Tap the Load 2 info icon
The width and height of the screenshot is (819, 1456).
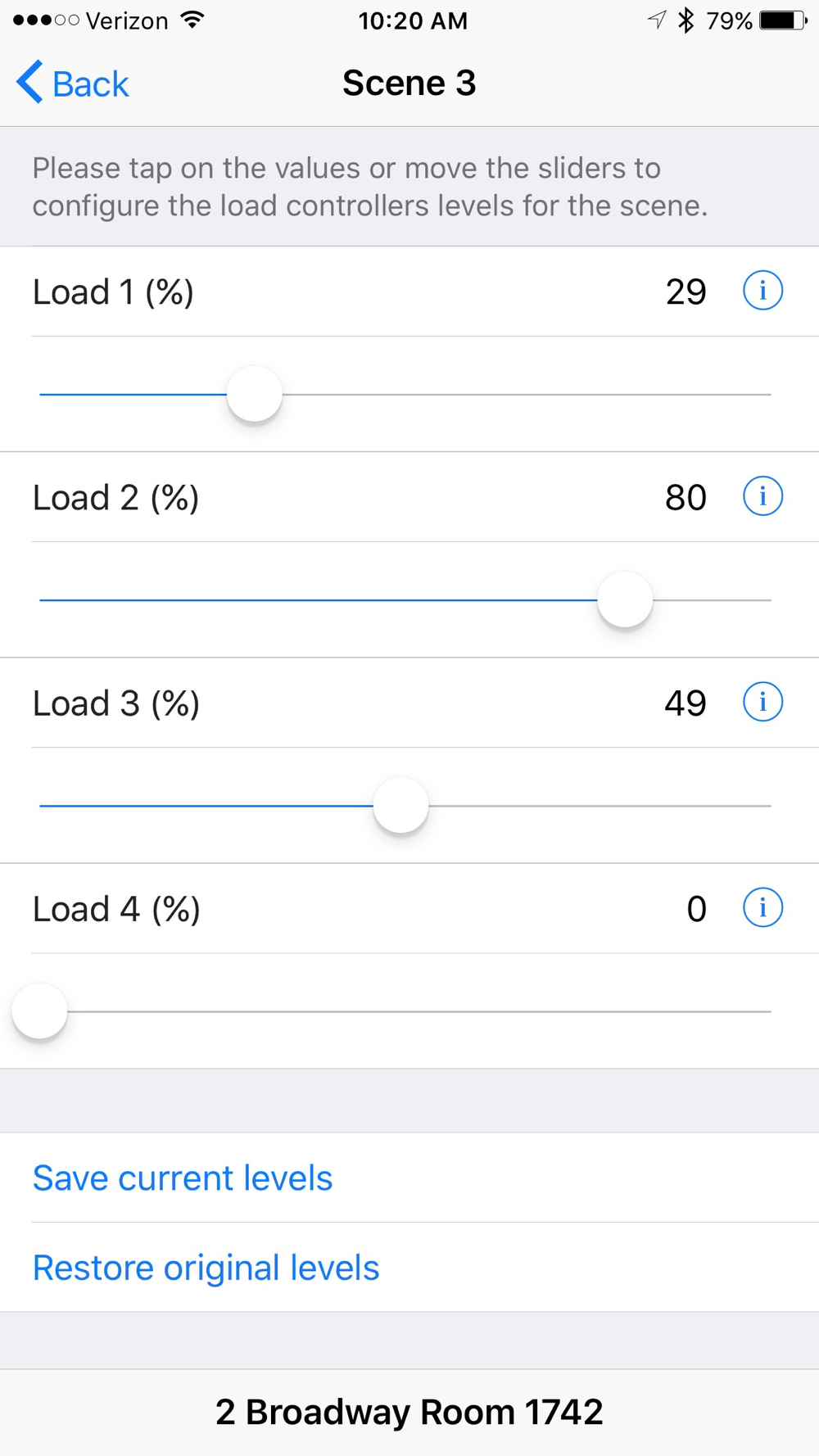pyautogui.click(x=762, y=496)
